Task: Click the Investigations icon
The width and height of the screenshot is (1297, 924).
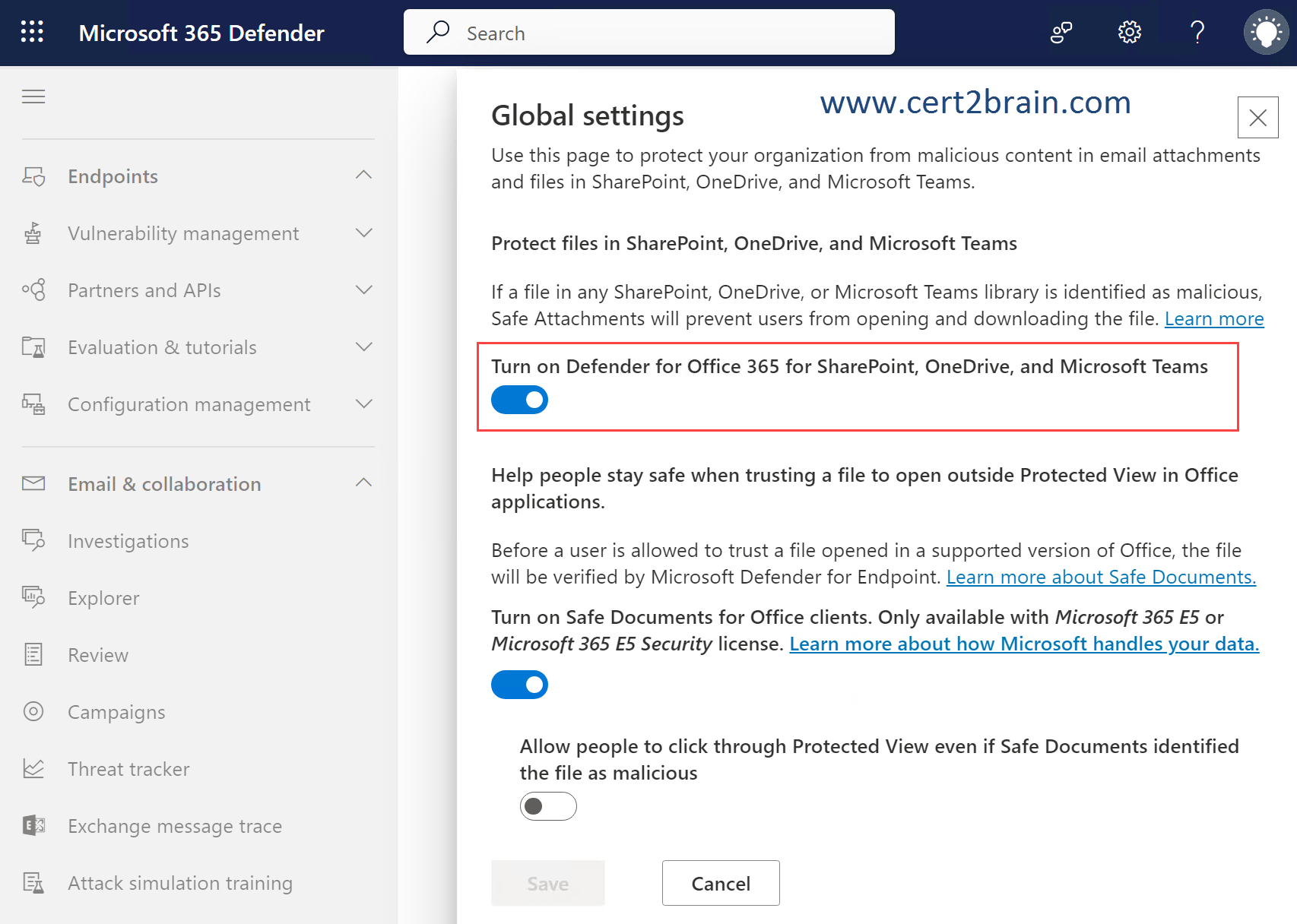Action: coord(33,540)
